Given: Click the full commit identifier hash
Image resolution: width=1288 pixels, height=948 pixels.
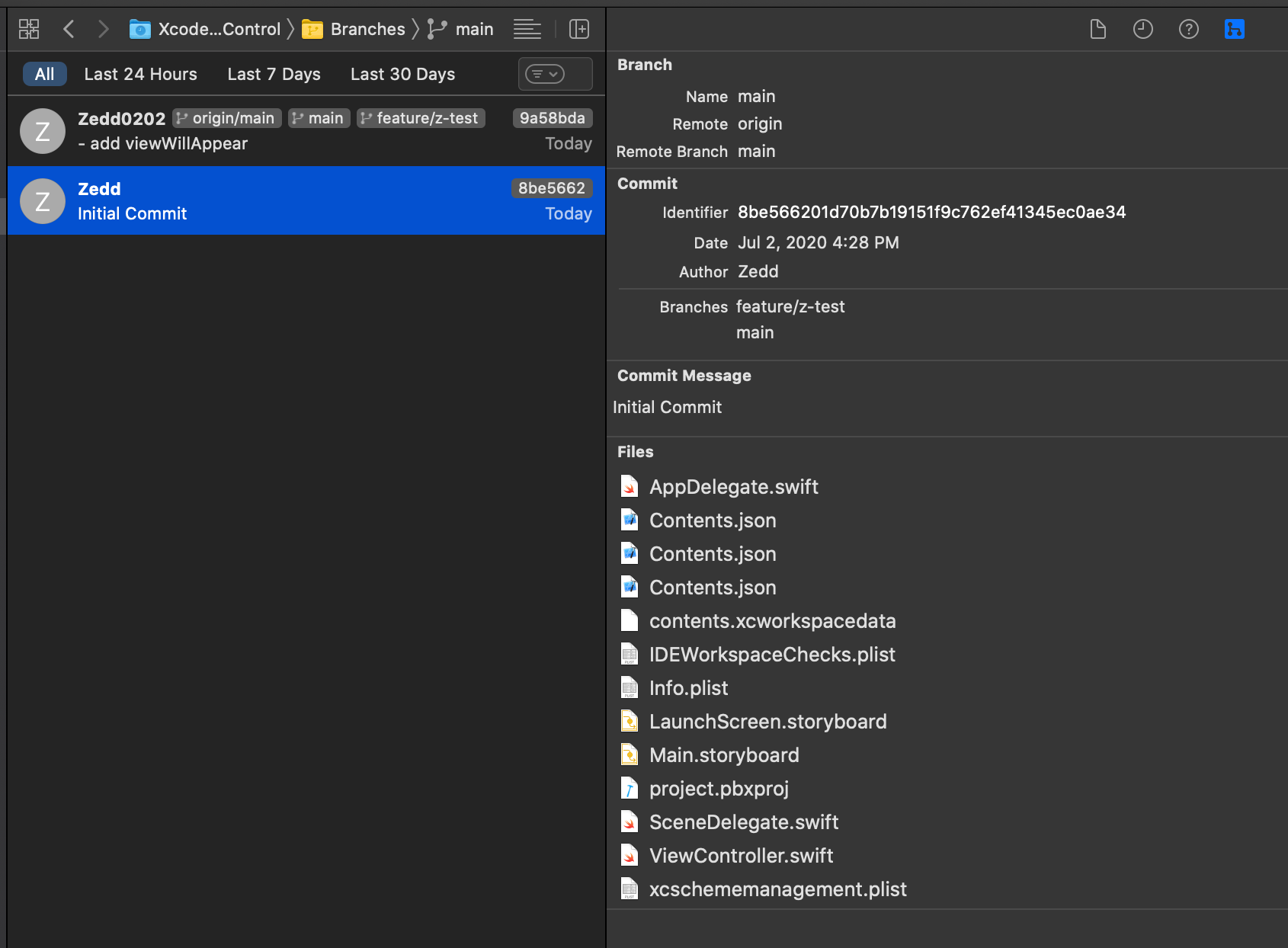Looking at the screenshot, I should 932,212.
